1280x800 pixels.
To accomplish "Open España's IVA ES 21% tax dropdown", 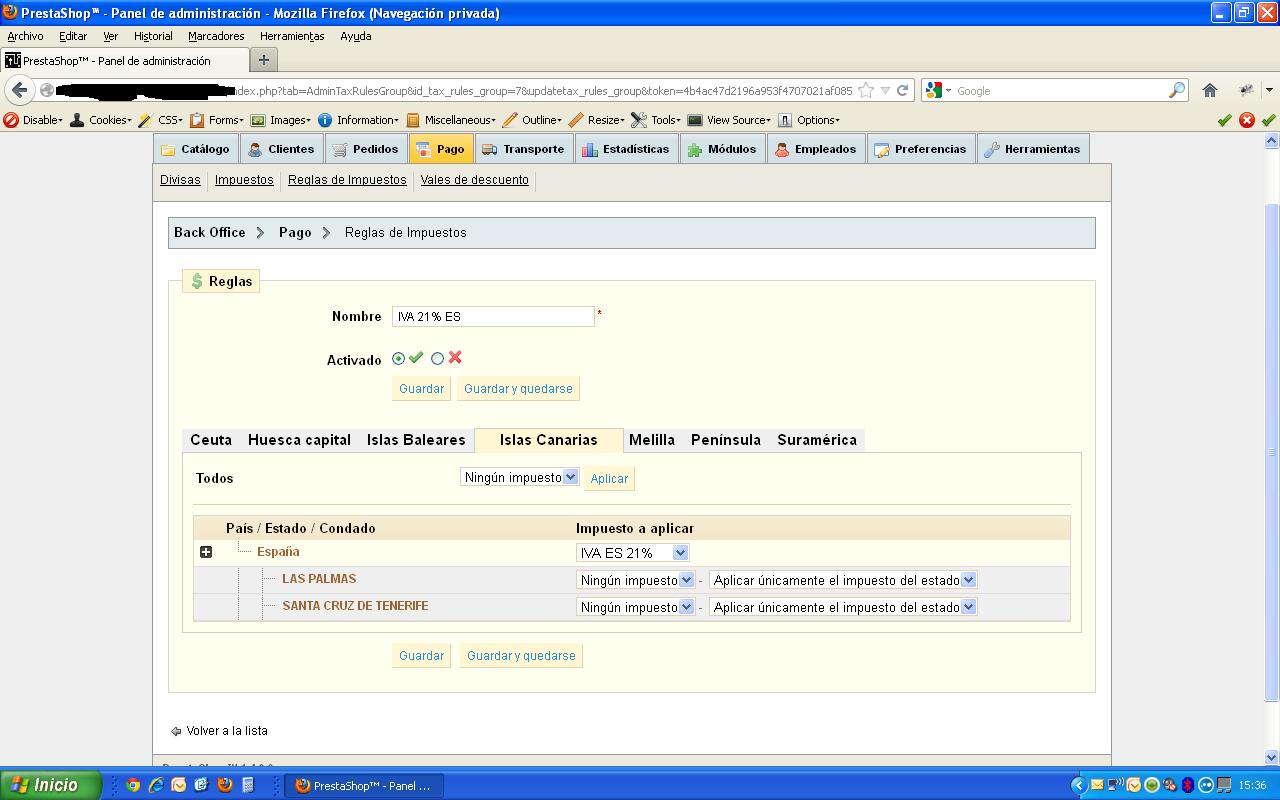I will click(633, 553).
